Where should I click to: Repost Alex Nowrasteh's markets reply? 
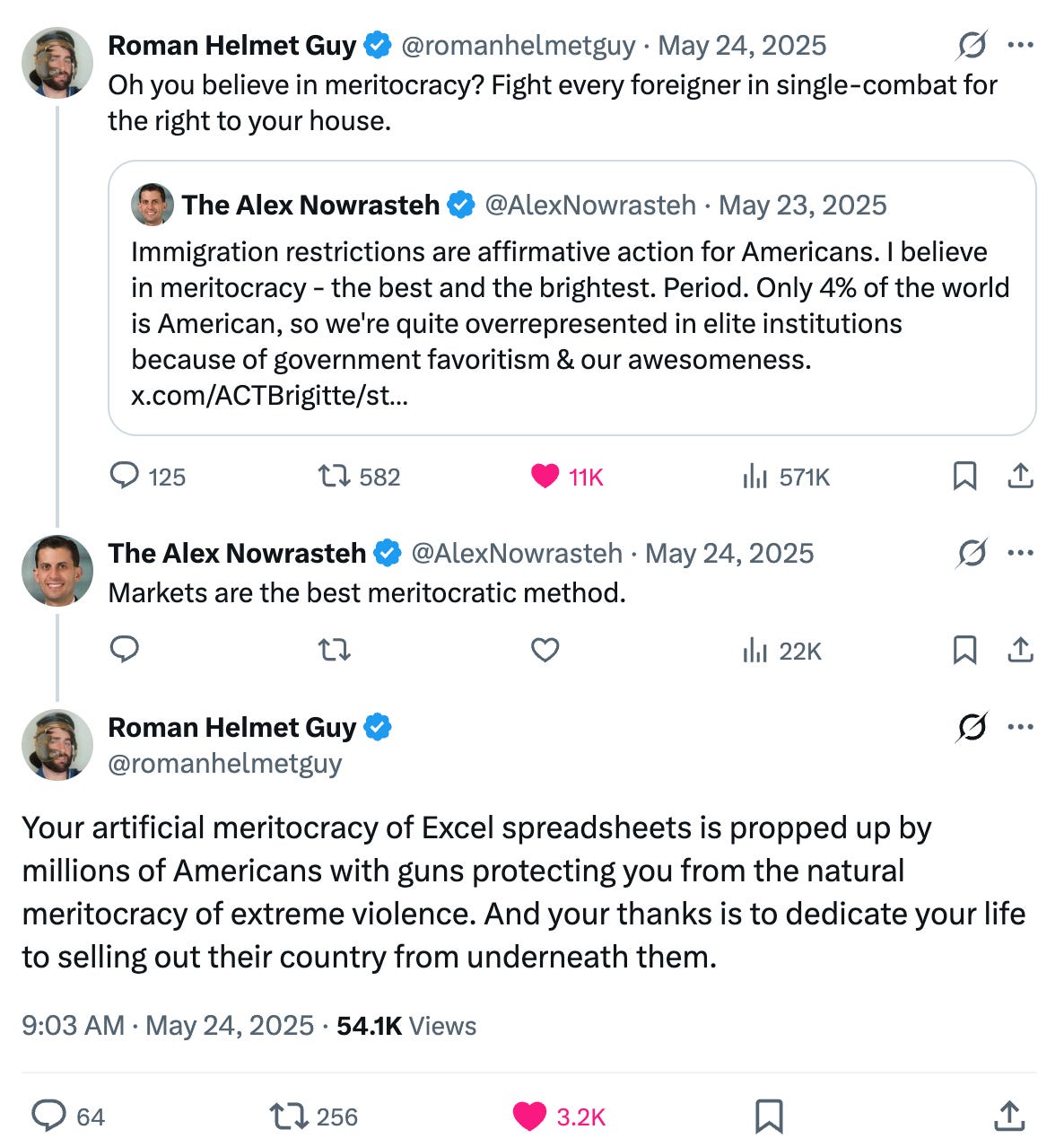tap(335, 650)
